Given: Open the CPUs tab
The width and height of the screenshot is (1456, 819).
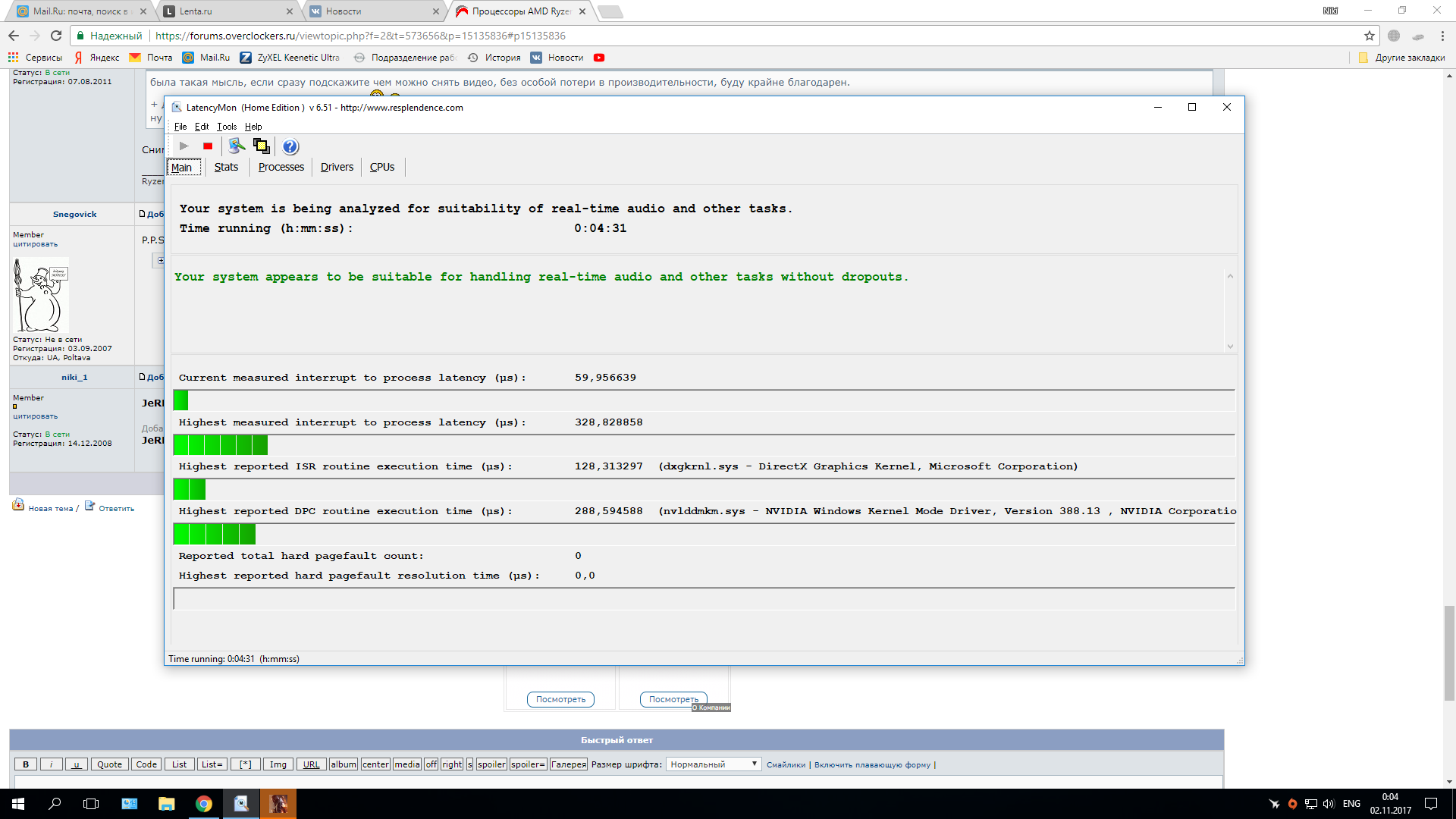Looking at the screenshot, I should [382, 167].
